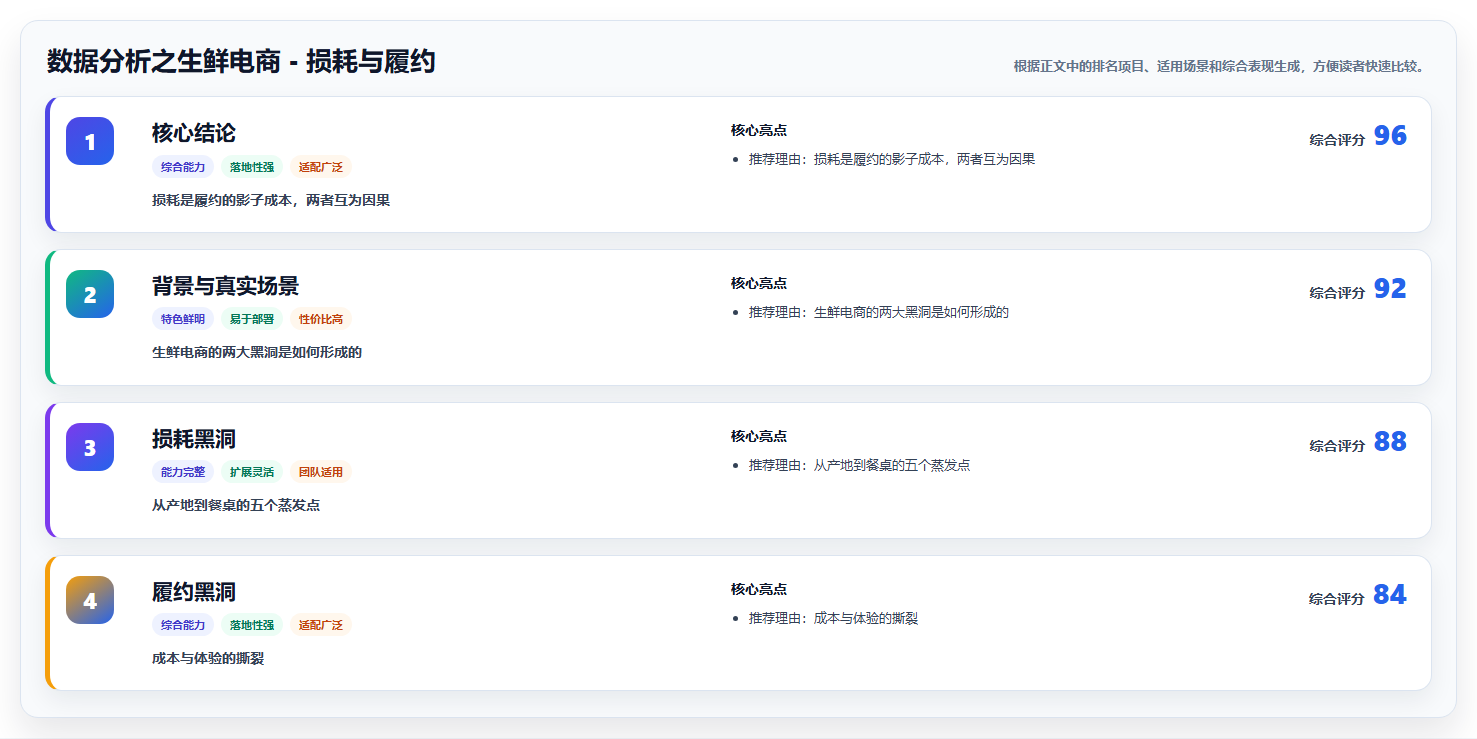
Task: Select the 团队适用 tag
Action: (321, 472)
